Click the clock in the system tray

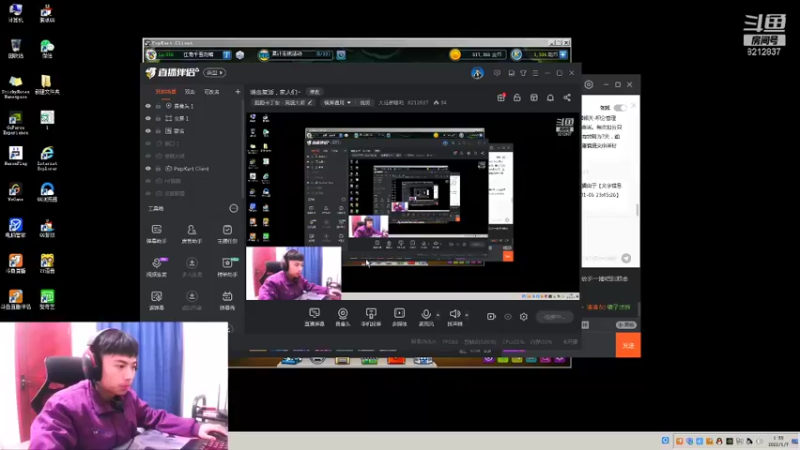779,441
